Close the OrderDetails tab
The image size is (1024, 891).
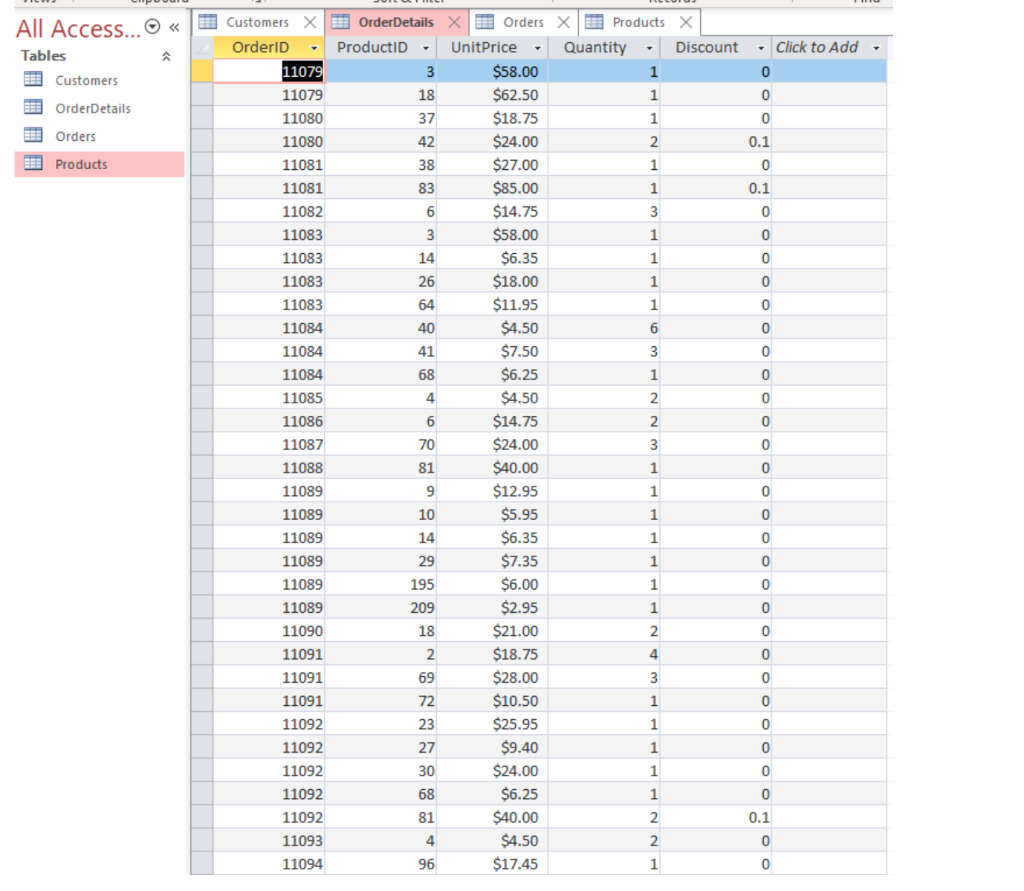(x=455, y=22)
